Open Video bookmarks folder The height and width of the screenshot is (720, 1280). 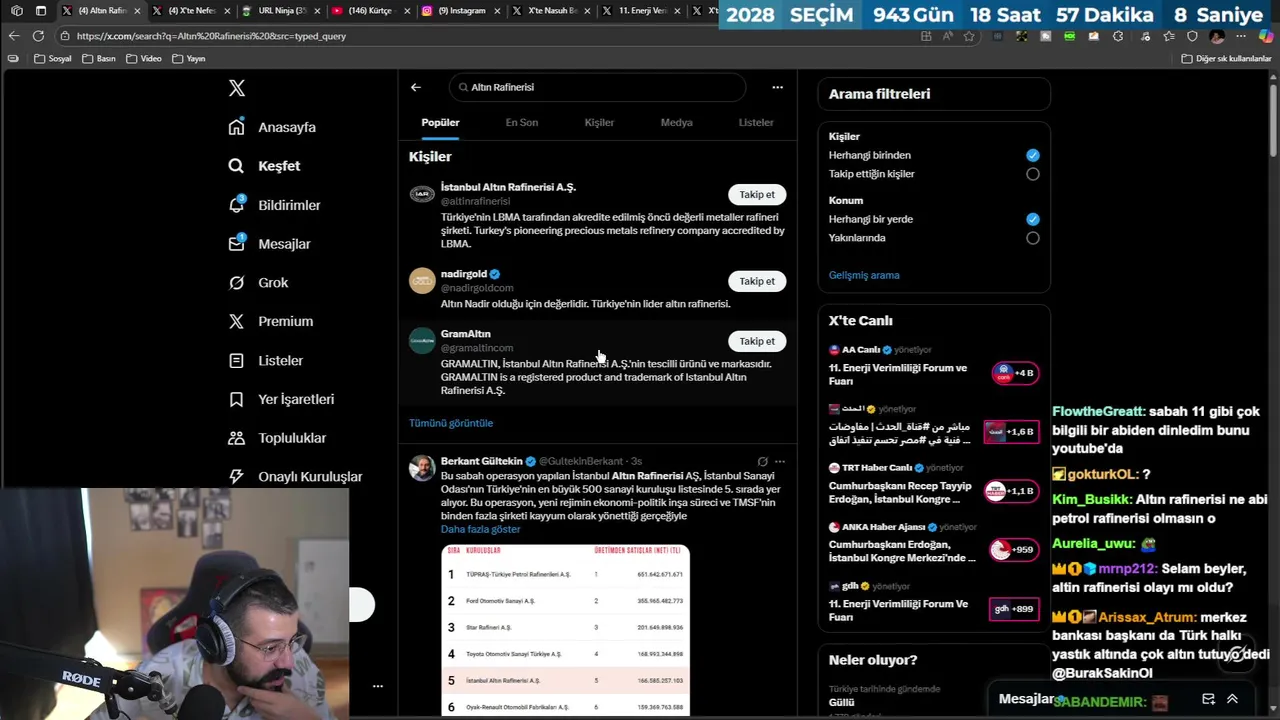(x=144, y=59)
